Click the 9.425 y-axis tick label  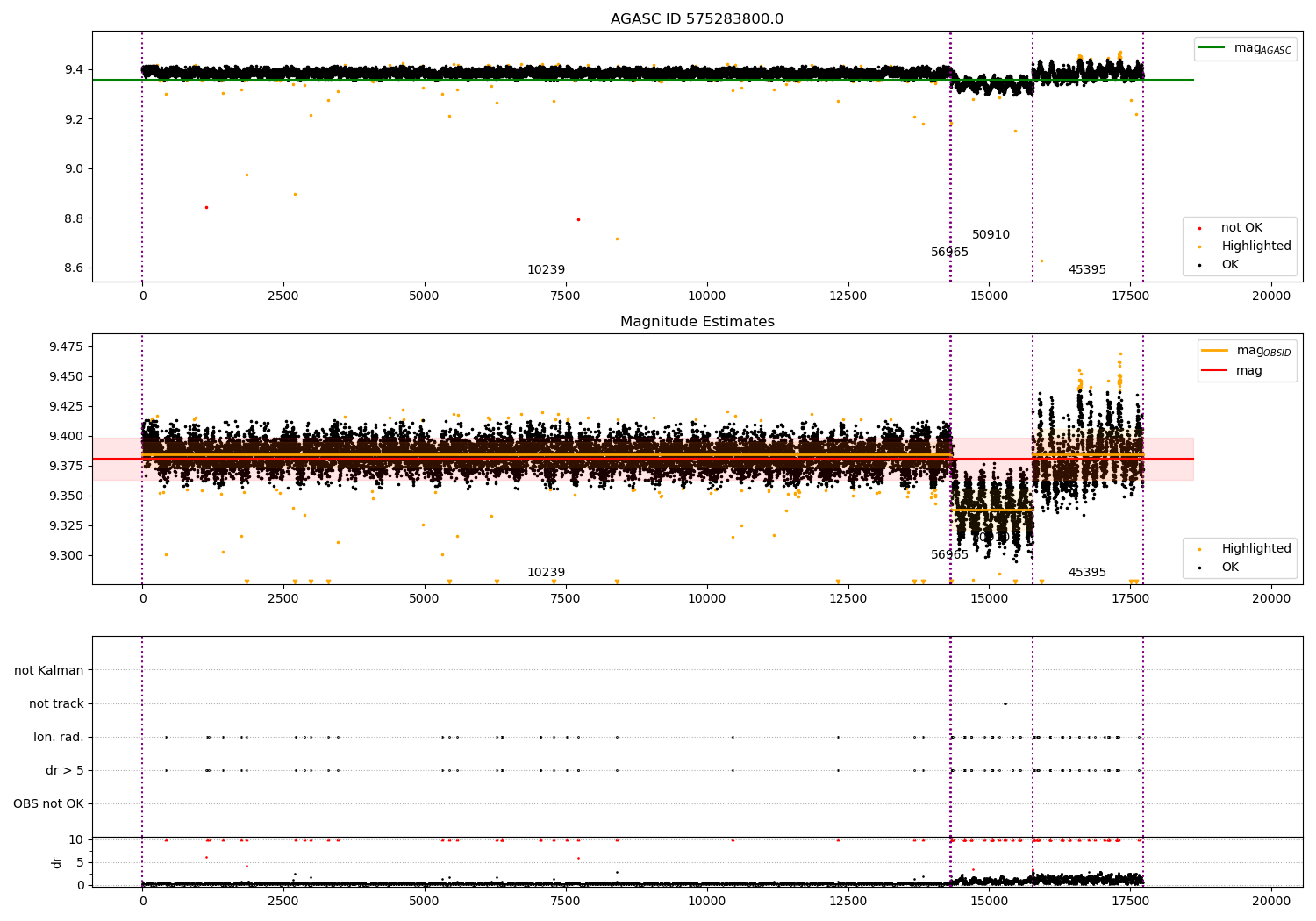66,407
